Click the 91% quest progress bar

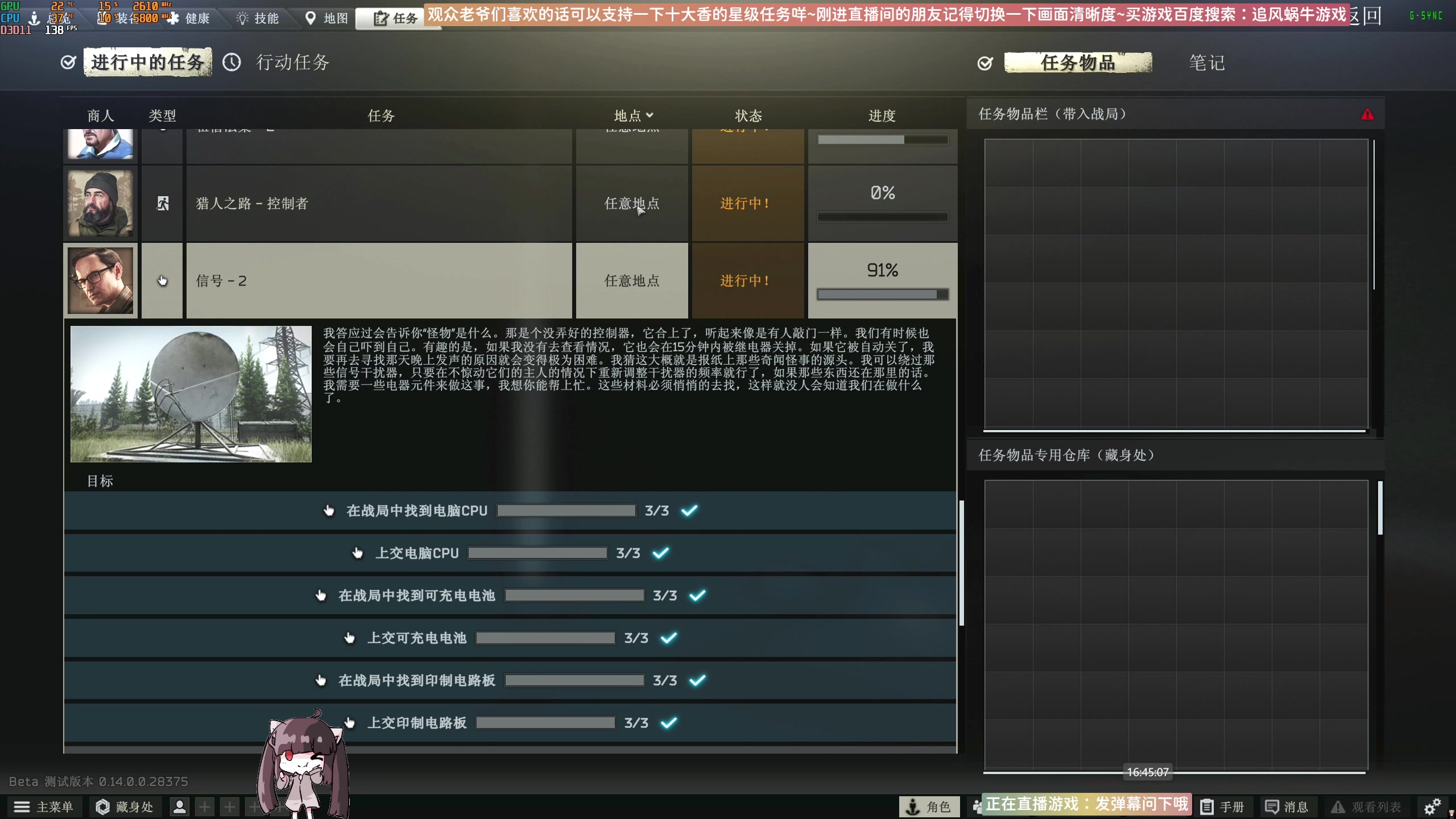click(x=882, y=294)
